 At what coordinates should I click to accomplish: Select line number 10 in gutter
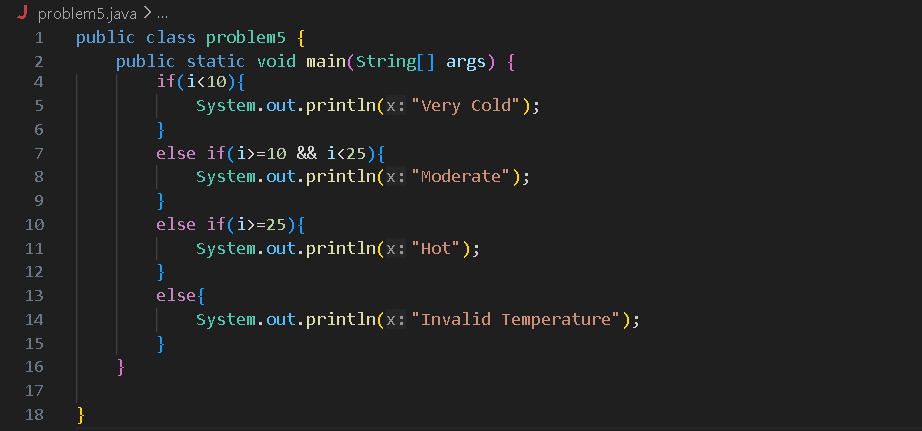35,225
